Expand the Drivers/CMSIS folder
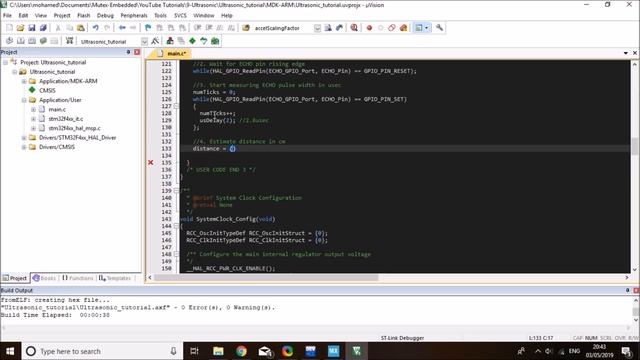The height and width of the screenshot is (360, 640). (x=24, y=147)
